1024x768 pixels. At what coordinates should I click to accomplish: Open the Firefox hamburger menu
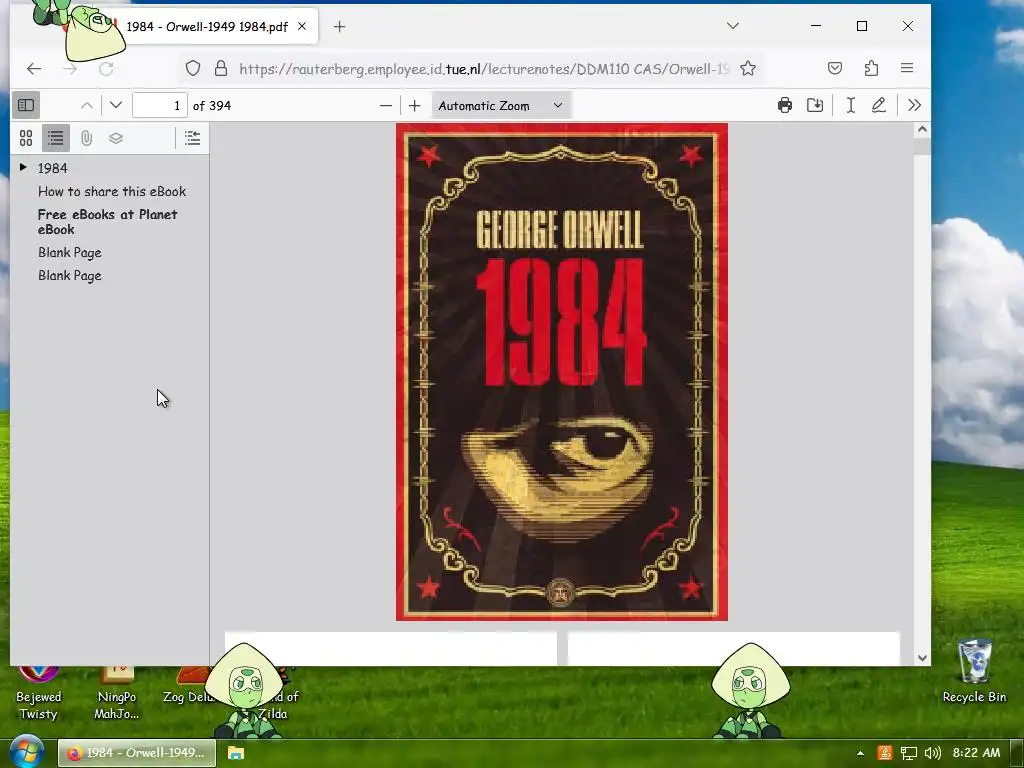tap(906, 68)
